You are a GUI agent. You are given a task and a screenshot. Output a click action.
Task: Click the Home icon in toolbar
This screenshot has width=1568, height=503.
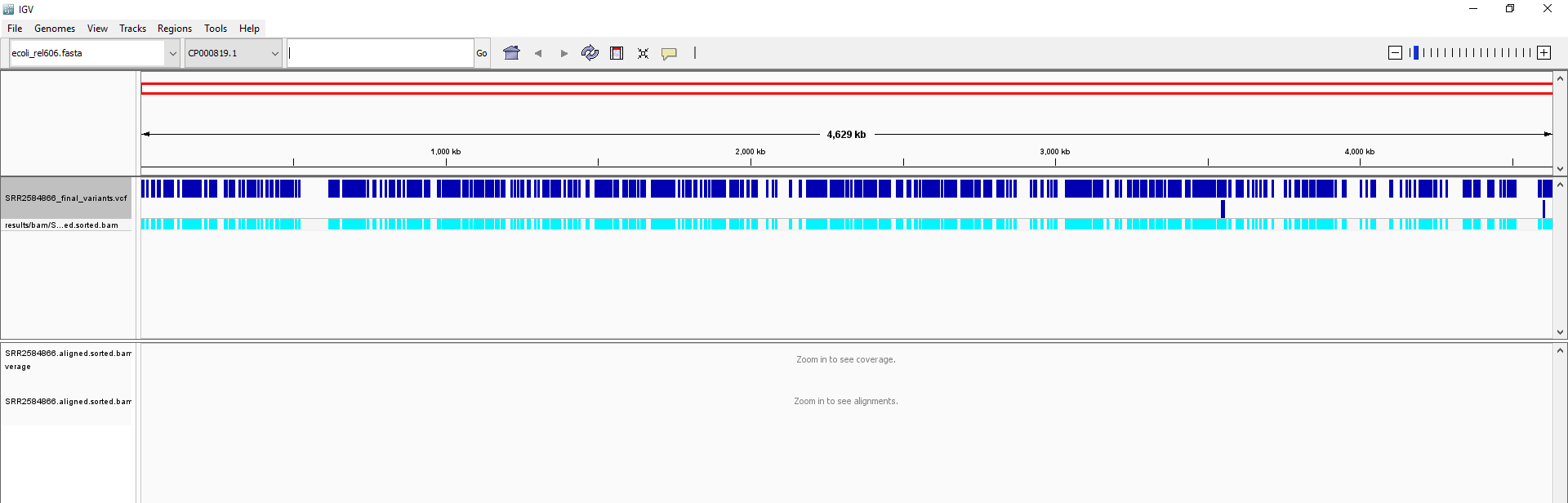pyautogui.click(x=511, y=53)
